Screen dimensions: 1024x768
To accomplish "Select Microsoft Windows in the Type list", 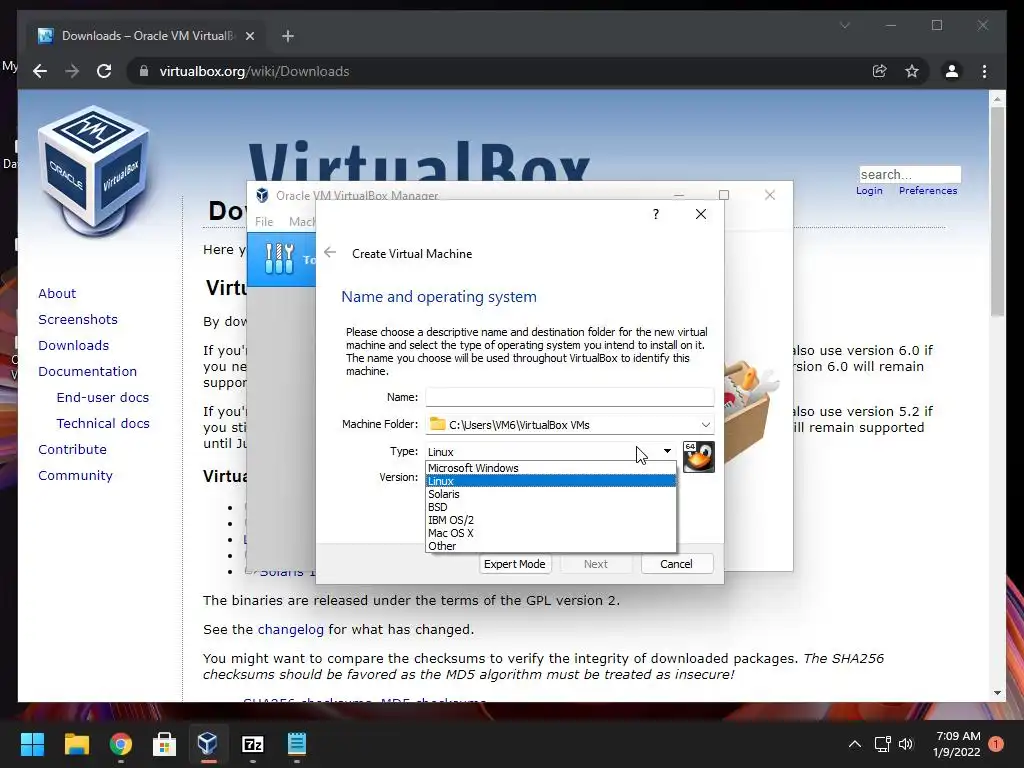I will (551, 468).
